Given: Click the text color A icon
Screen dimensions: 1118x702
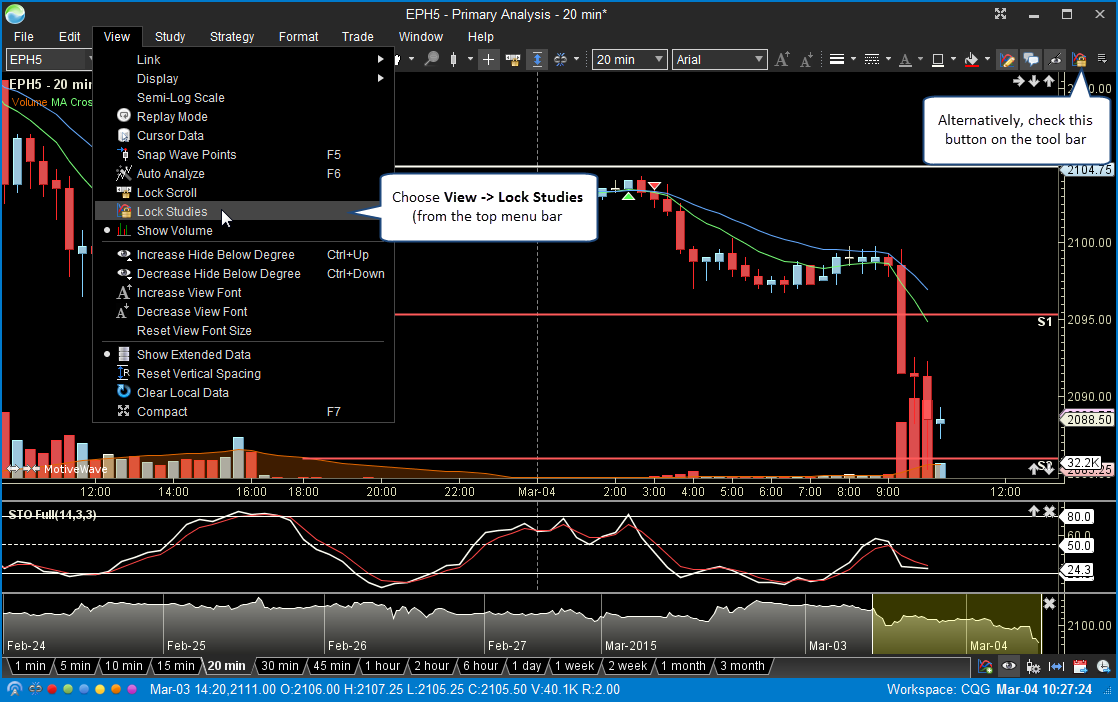Looking at the screenshot, I should pos(906,59).
